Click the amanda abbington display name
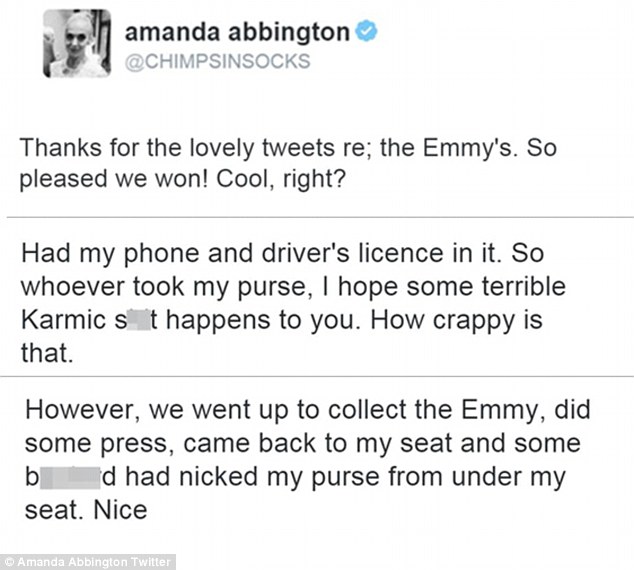634x570 pixels. [x=238, y=31]
